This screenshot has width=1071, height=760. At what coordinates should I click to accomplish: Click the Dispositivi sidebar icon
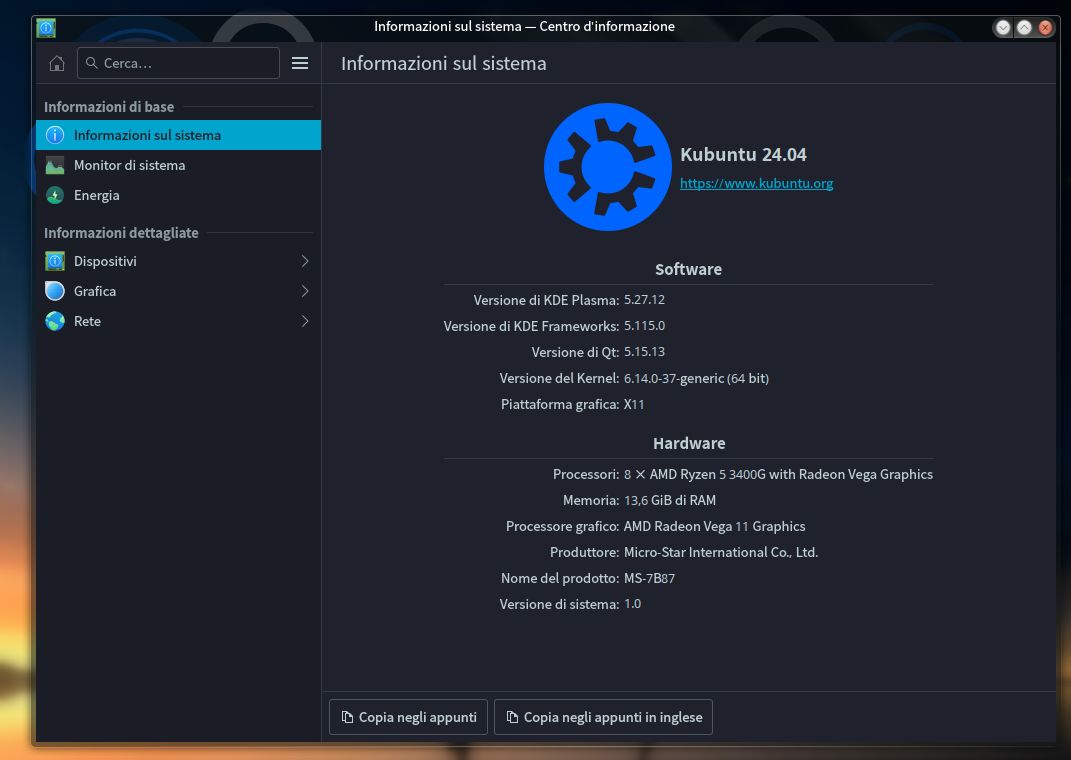click(55, 261)
